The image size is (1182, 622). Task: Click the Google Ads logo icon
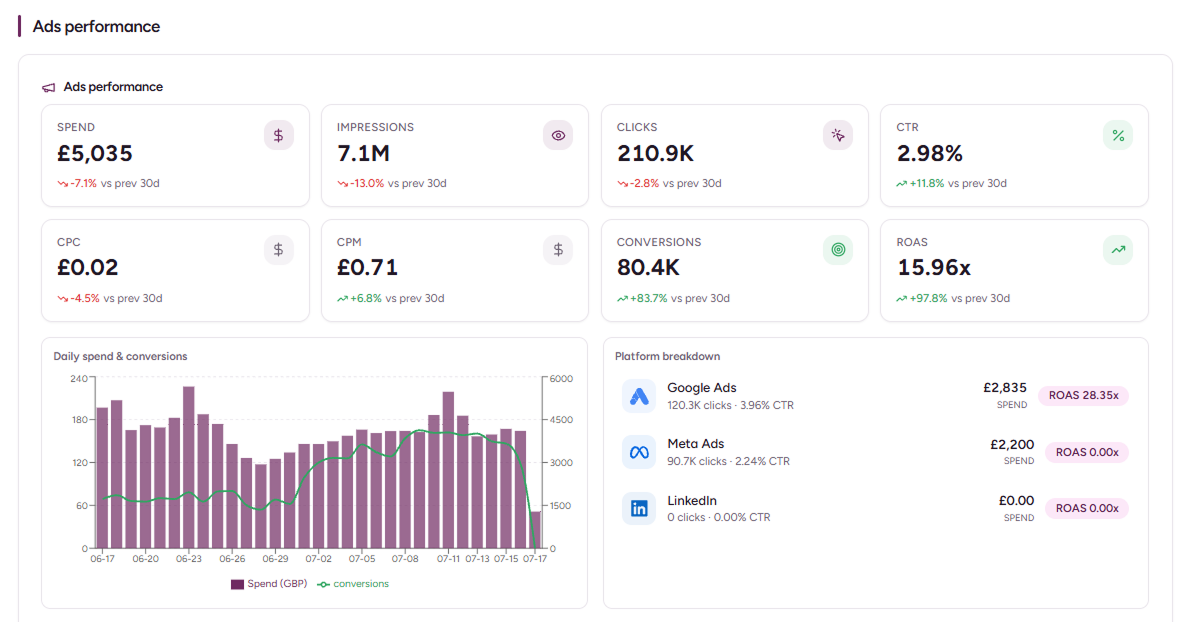(638, 396)
